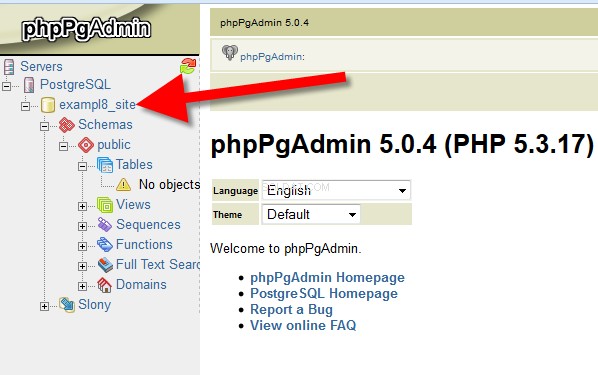
Task: Expand the Full Text Search node
Action: point(82,266)
